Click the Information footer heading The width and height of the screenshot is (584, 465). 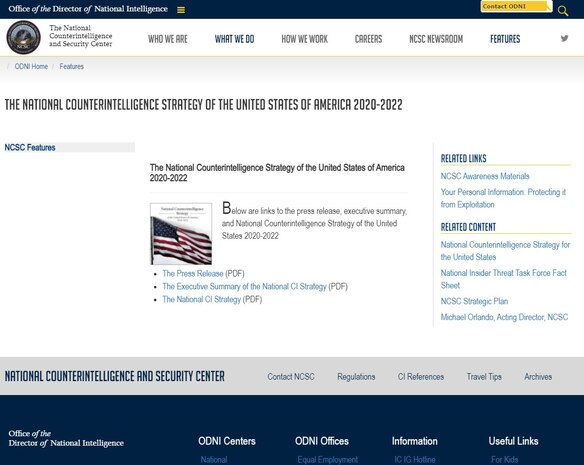(x=415, y=441)
